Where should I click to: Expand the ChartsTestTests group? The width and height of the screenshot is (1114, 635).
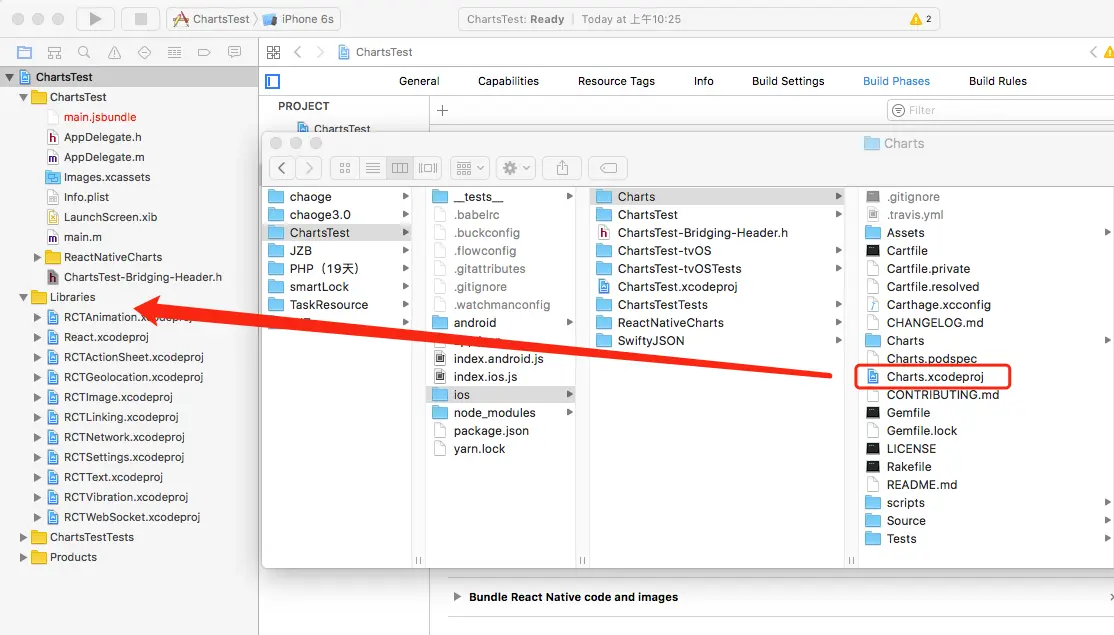coord(23,538)
